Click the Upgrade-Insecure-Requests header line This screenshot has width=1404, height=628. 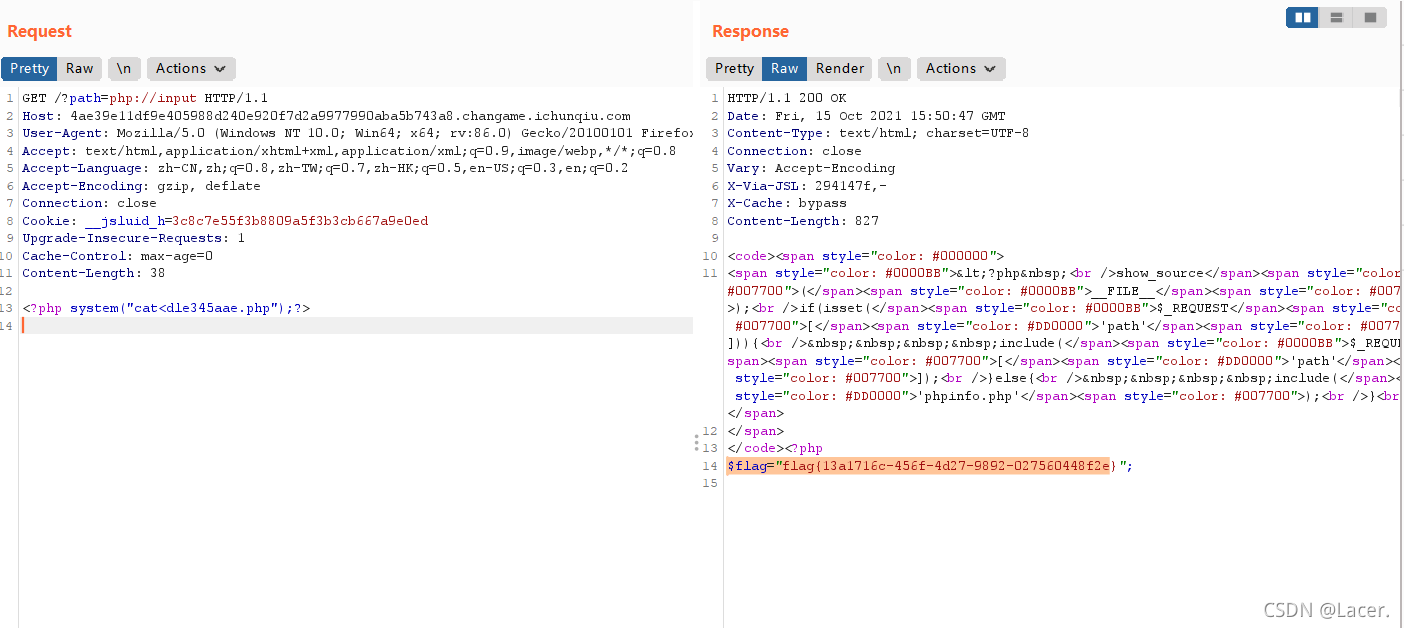(x=133, y=238)
